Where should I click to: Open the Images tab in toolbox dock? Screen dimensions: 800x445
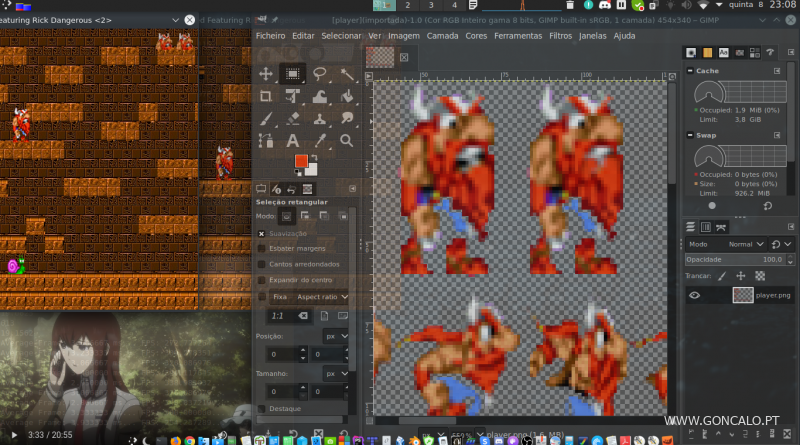point(307,189)
